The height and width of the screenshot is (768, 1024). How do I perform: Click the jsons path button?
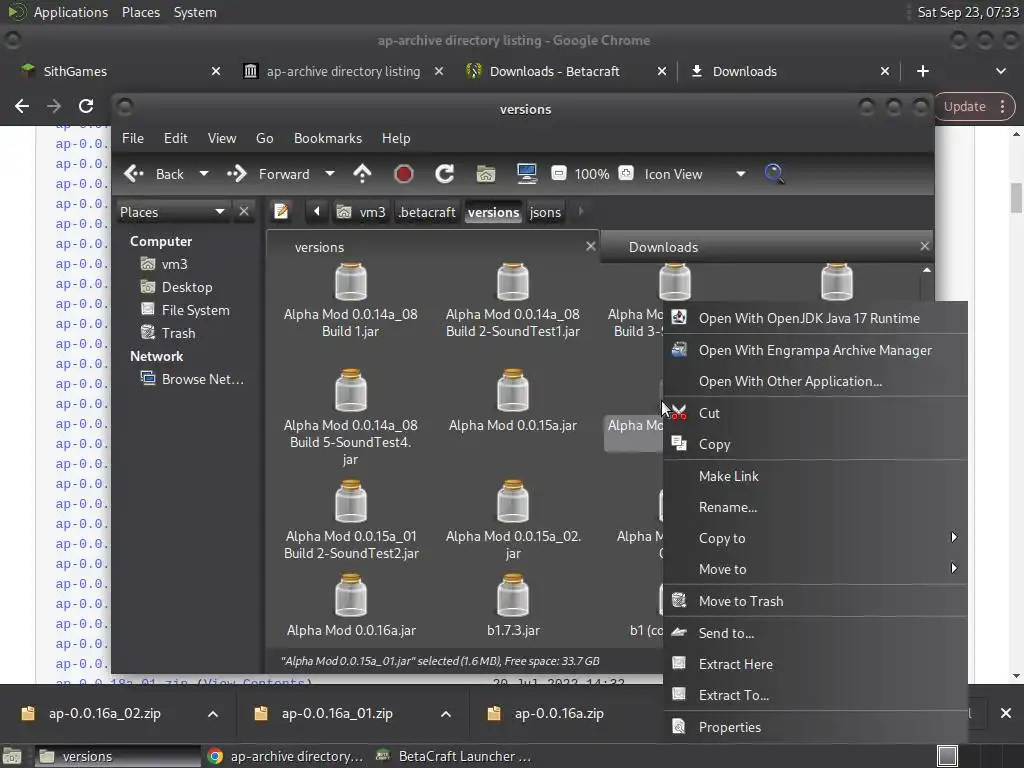click(545, 212)
